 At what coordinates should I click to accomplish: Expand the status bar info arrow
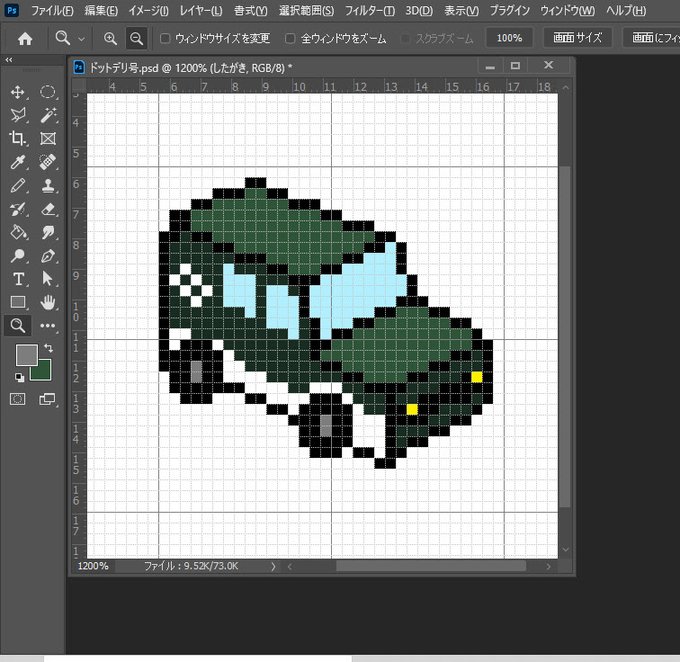point(273,566)
